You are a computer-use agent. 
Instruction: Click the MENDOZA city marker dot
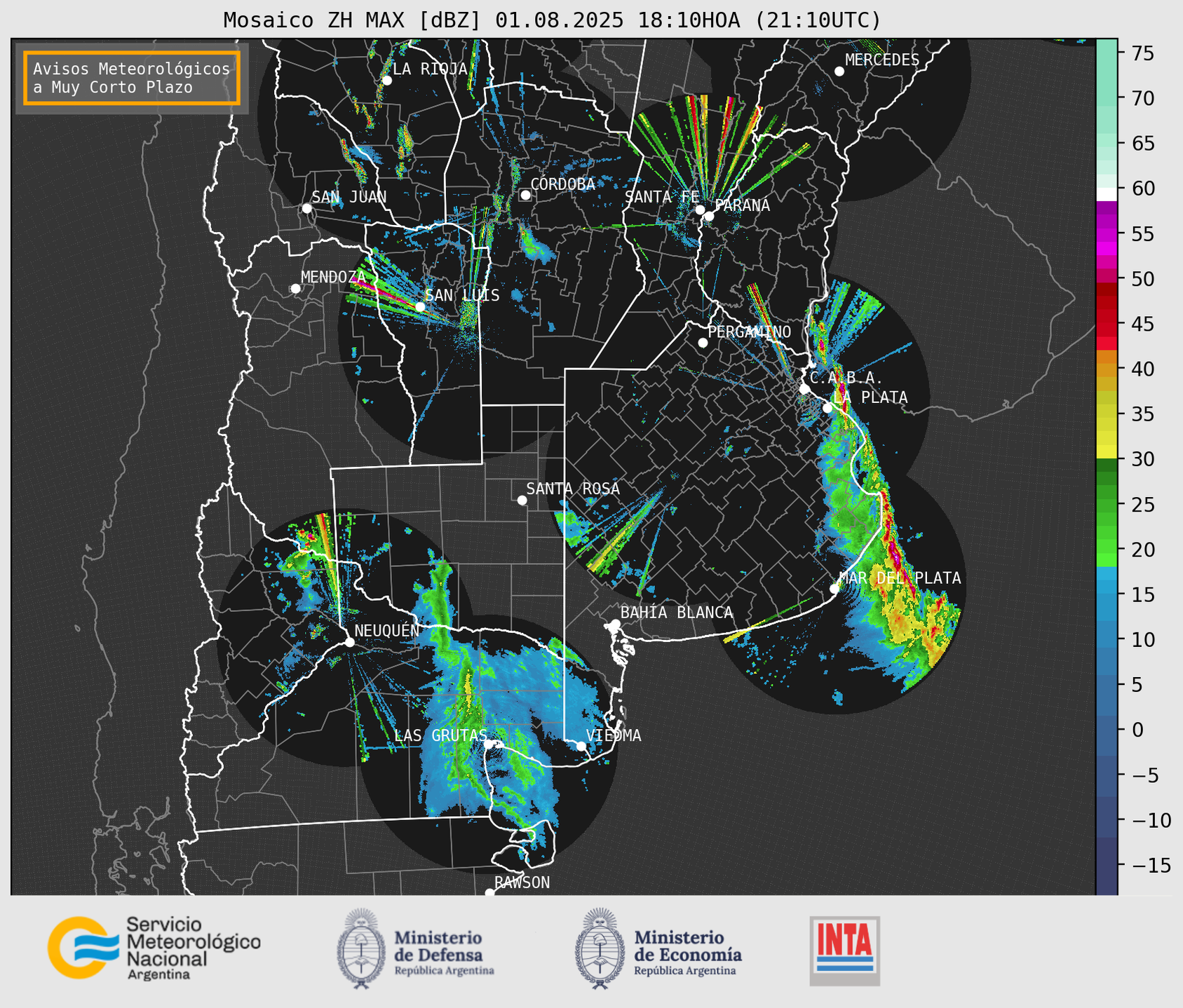tap(295, 289)
